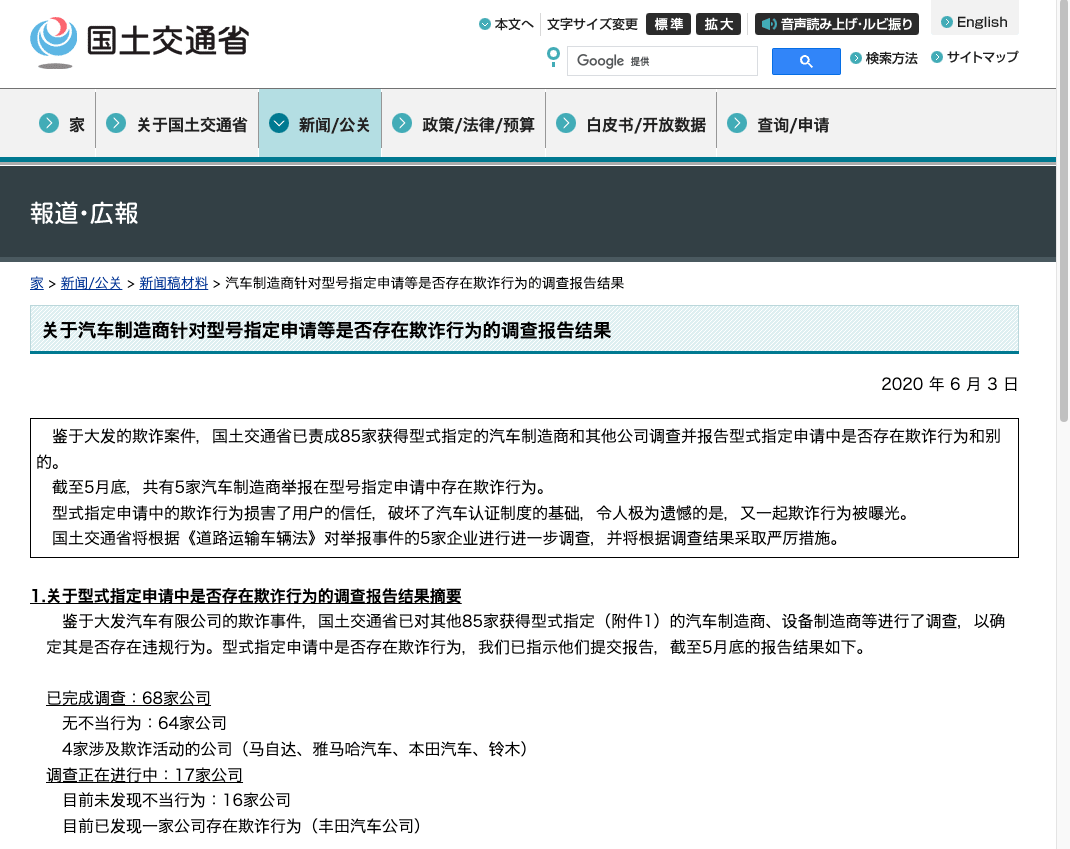This screenshot has width=1070, height=849.
Task: Open 白皮书/开放数据 navigation item
Action: pos(646,125)
